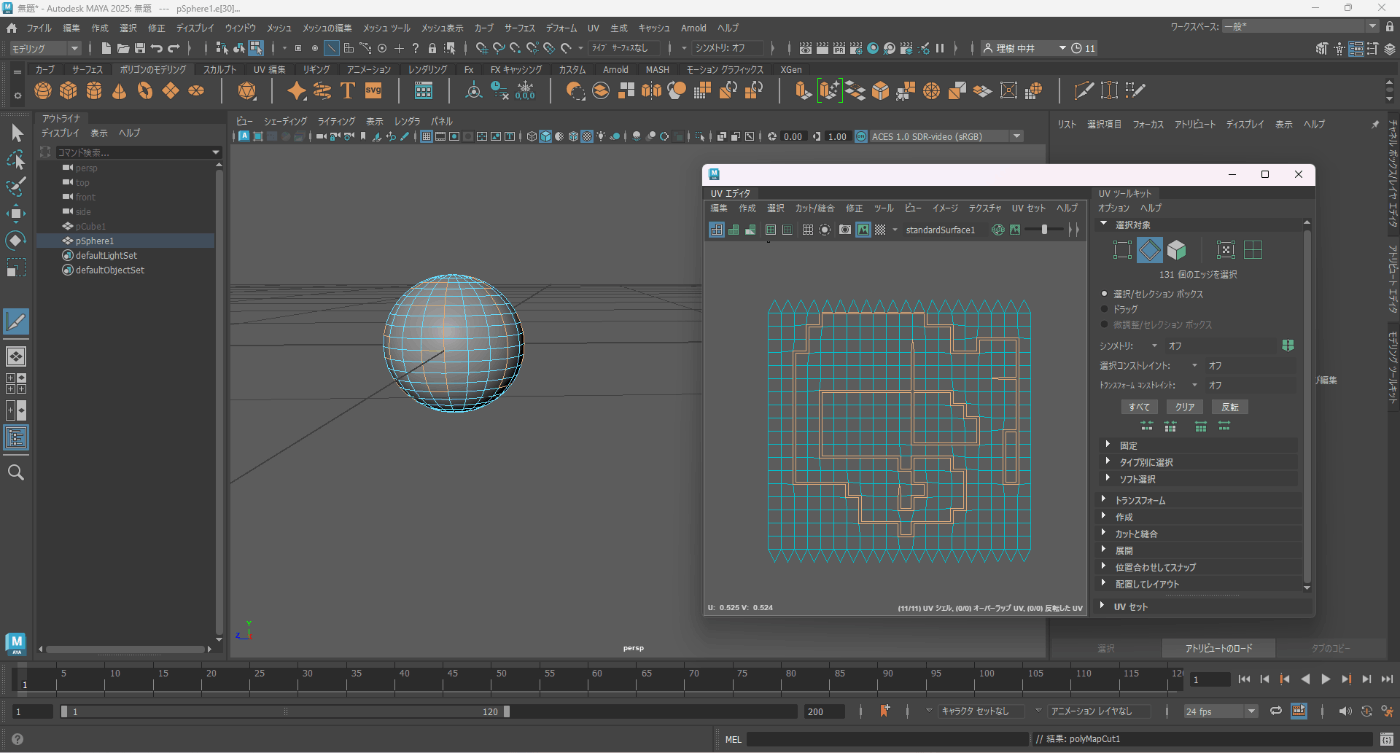Viewport: 1400px width, 753px height.
Task: Select the Rotate tool in toolbox
Action: coord(16,240)
